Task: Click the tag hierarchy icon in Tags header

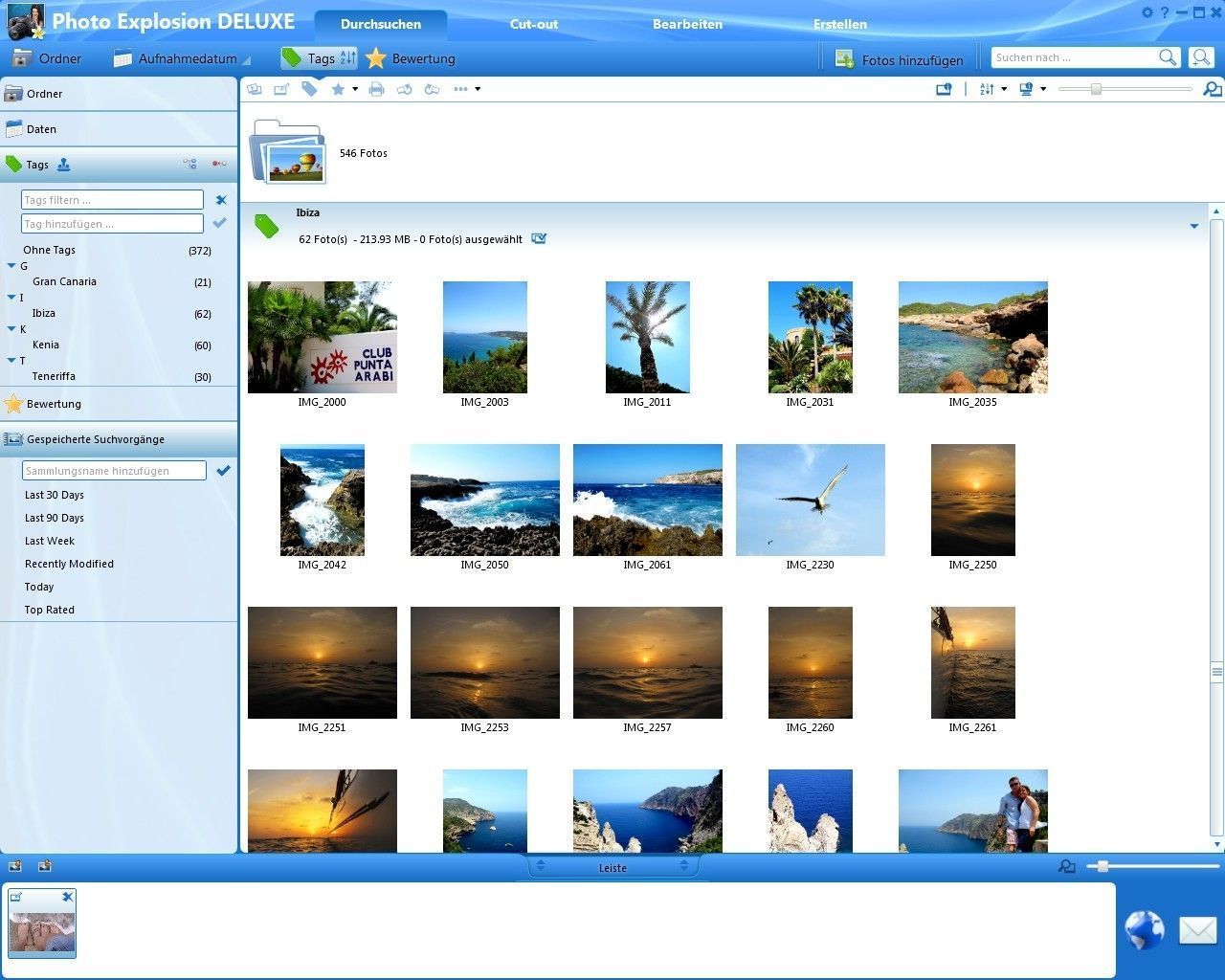Action: (189, 165)
